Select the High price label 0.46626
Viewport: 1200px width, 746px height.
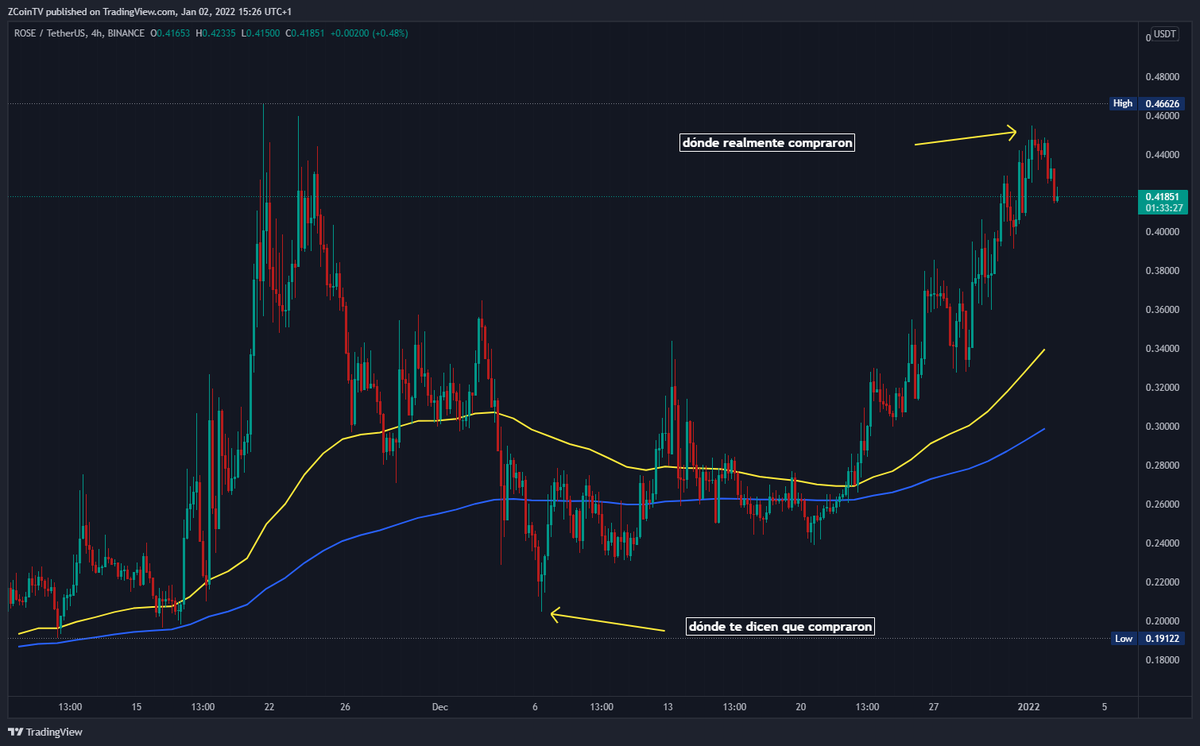coord(1161,103)
